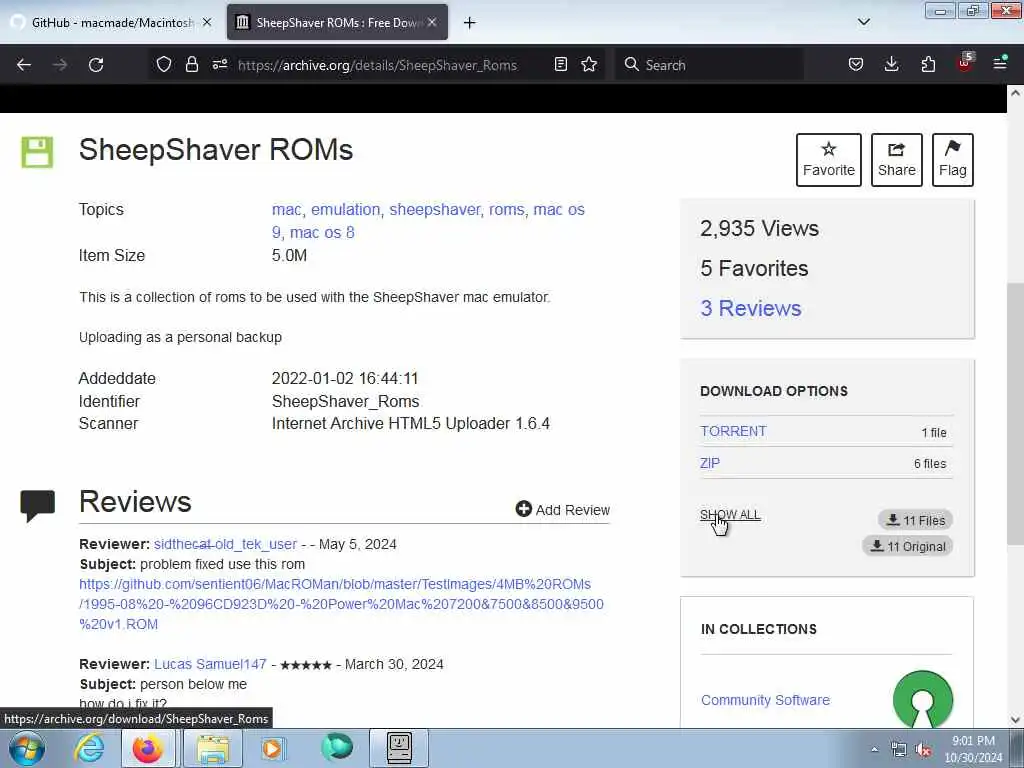Show hidden system tray icons
Image resolution: width=1024 pixels, height=768 pixels.
(874, 749)
